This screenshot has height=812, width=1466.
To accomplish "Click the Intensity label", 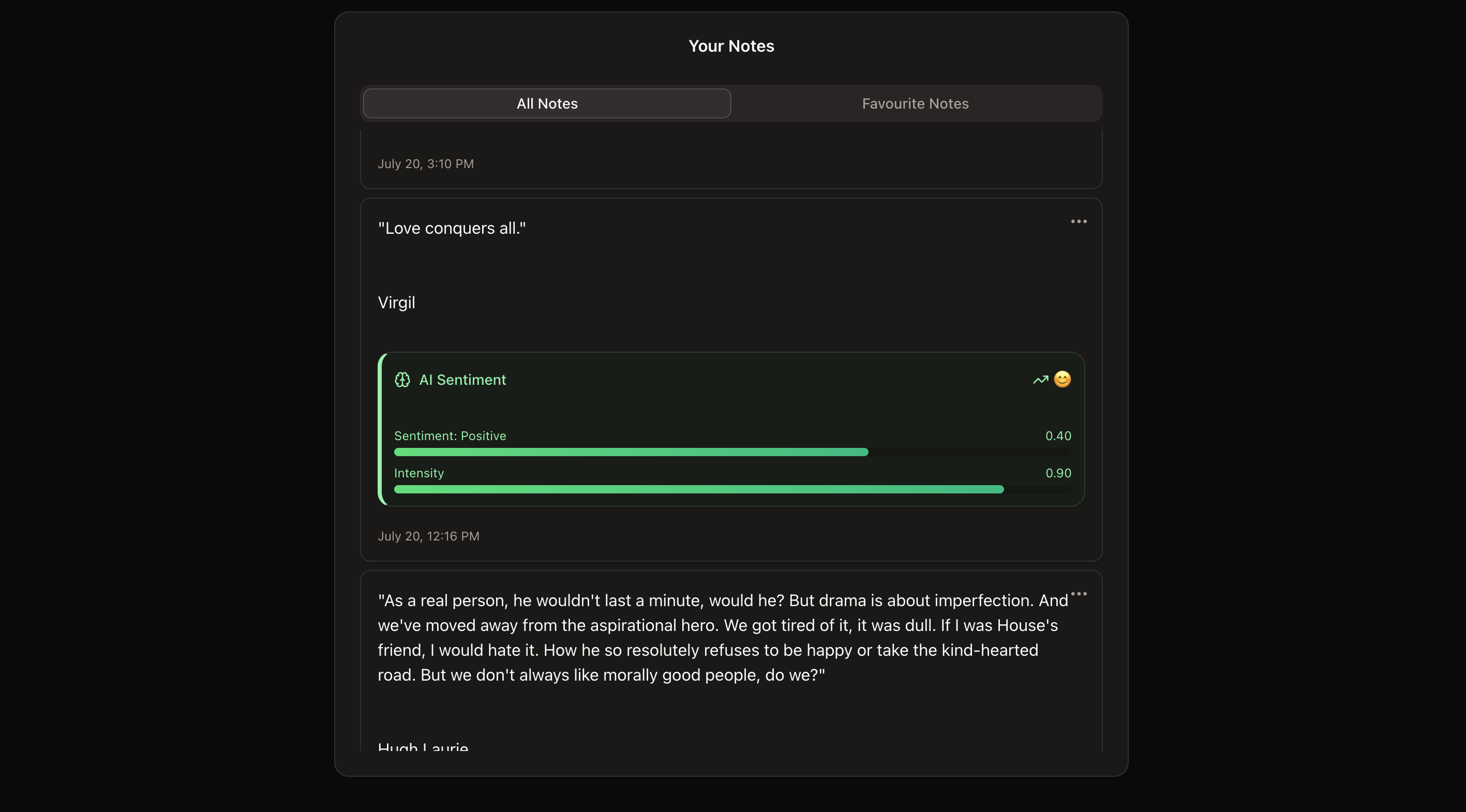I will click(x=419, y=473).
